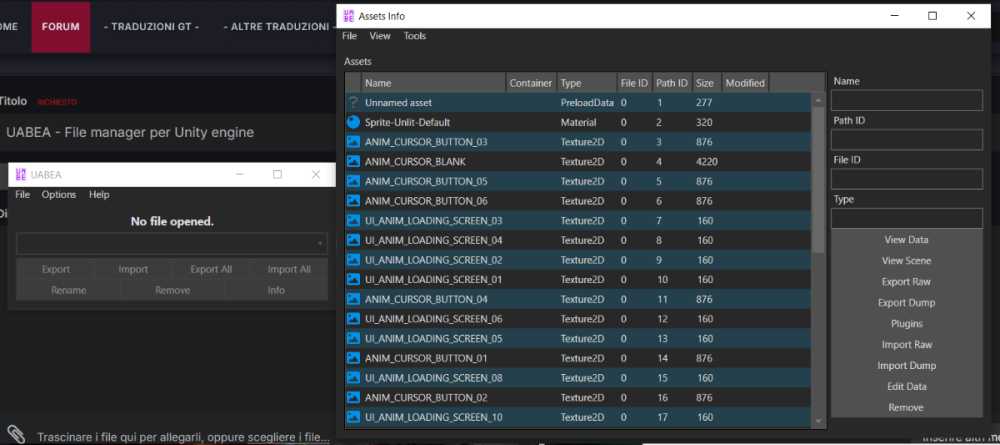Viewport: 1000px width, 445px height.
Task: Click the UABEA logo in the small UABEA window
Action: click(21, 174)
